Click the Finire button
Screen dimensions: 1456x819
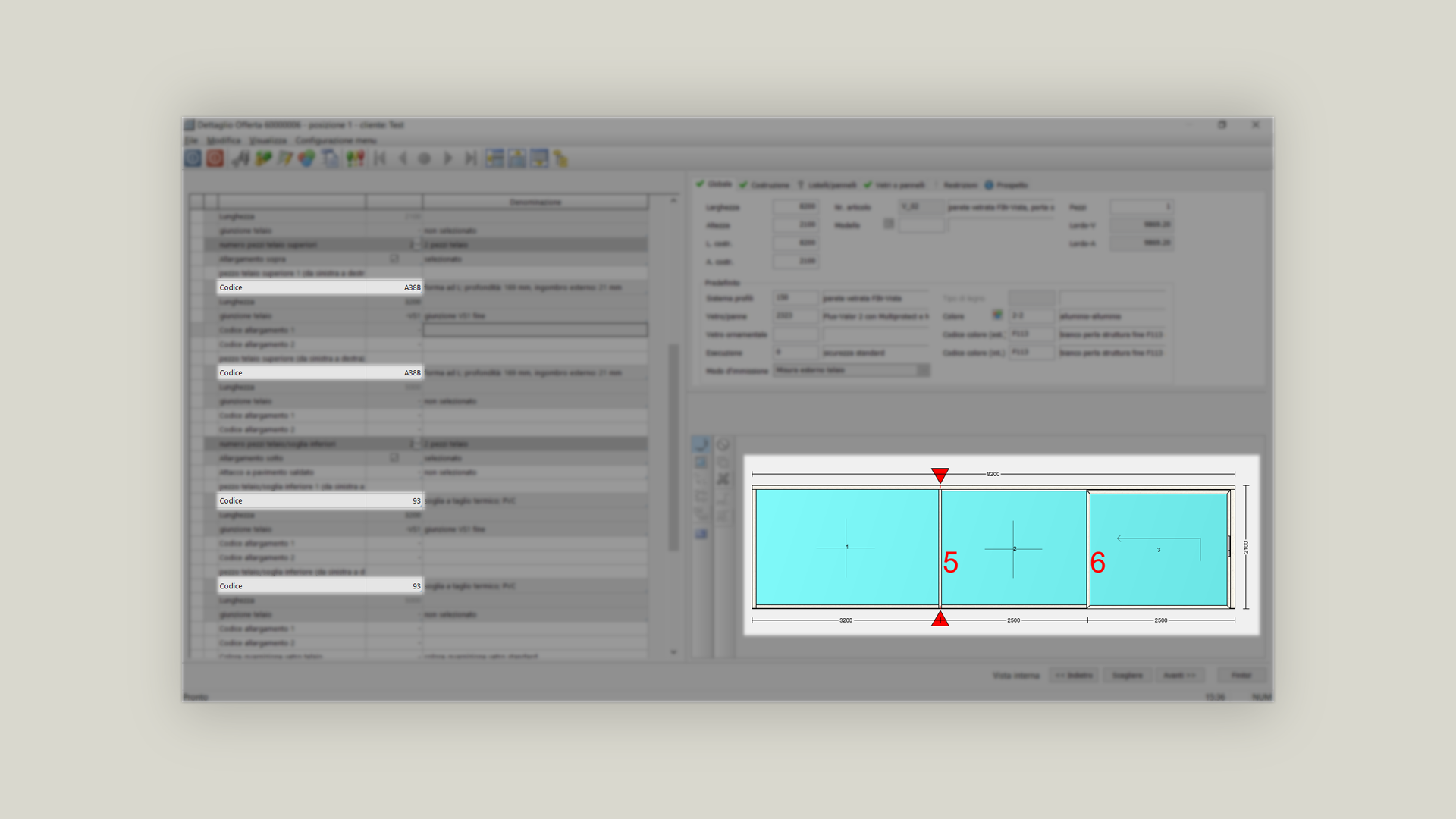coord(1241,675)
